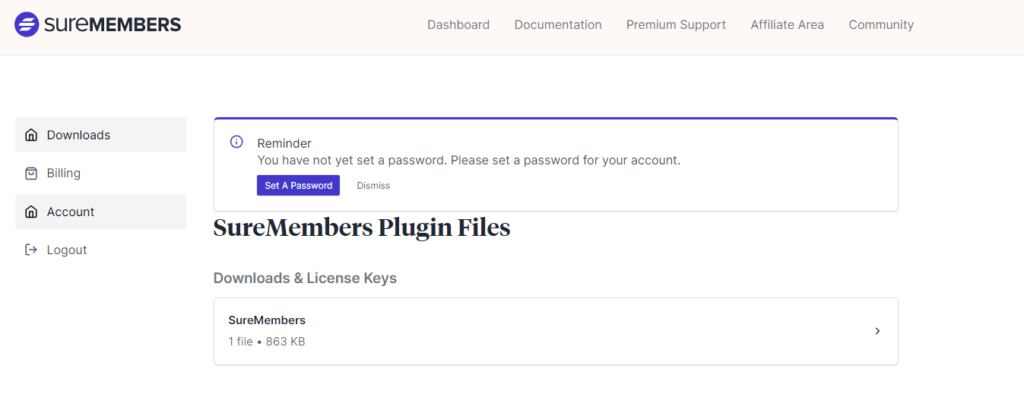Open the Community nav link
The image size is (1024, 417).
click(x=881, y=25)
